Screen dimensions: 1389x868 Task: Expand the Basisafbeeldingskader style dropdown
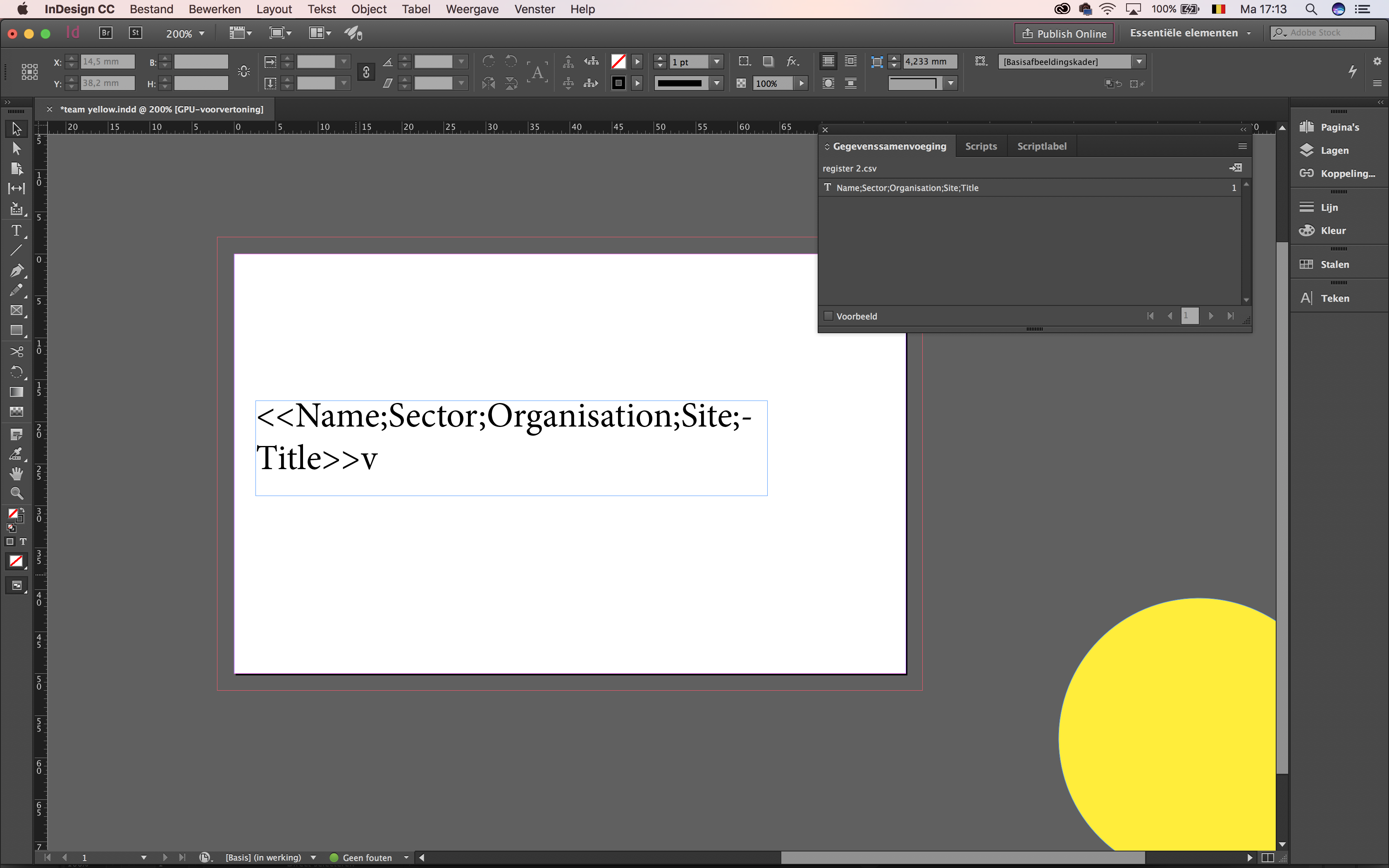point(1139,62)
